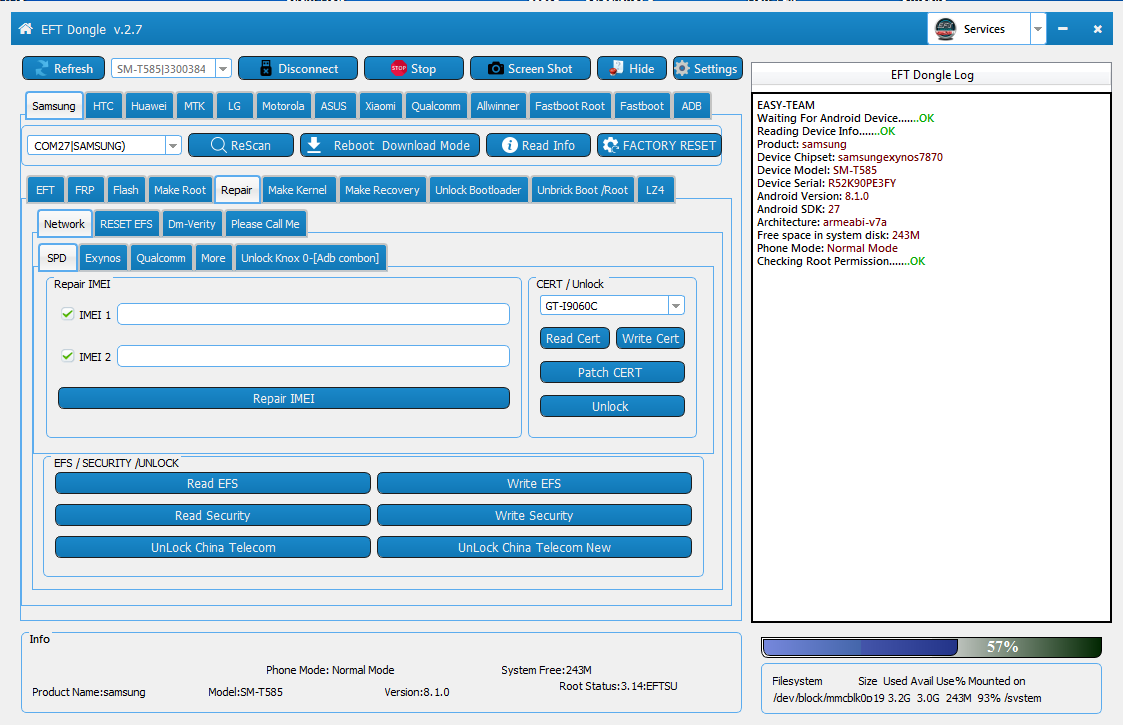Click the red Stop sign icon
This screenshot has height=725, width=1123.
click(399, 68)
